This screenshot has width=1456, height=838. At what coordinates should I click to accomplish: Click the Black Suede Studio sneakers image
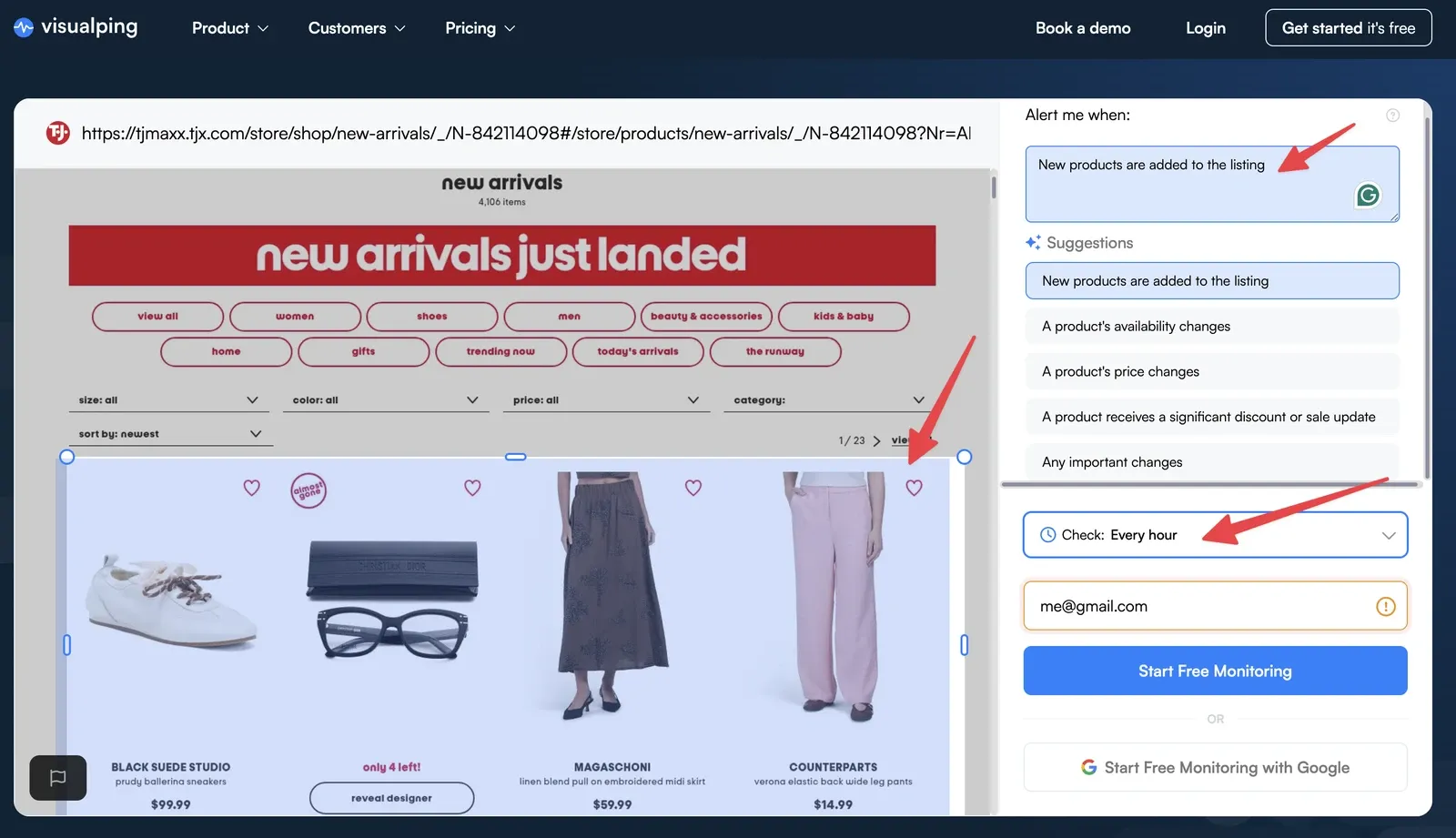[x=171, y=601]
